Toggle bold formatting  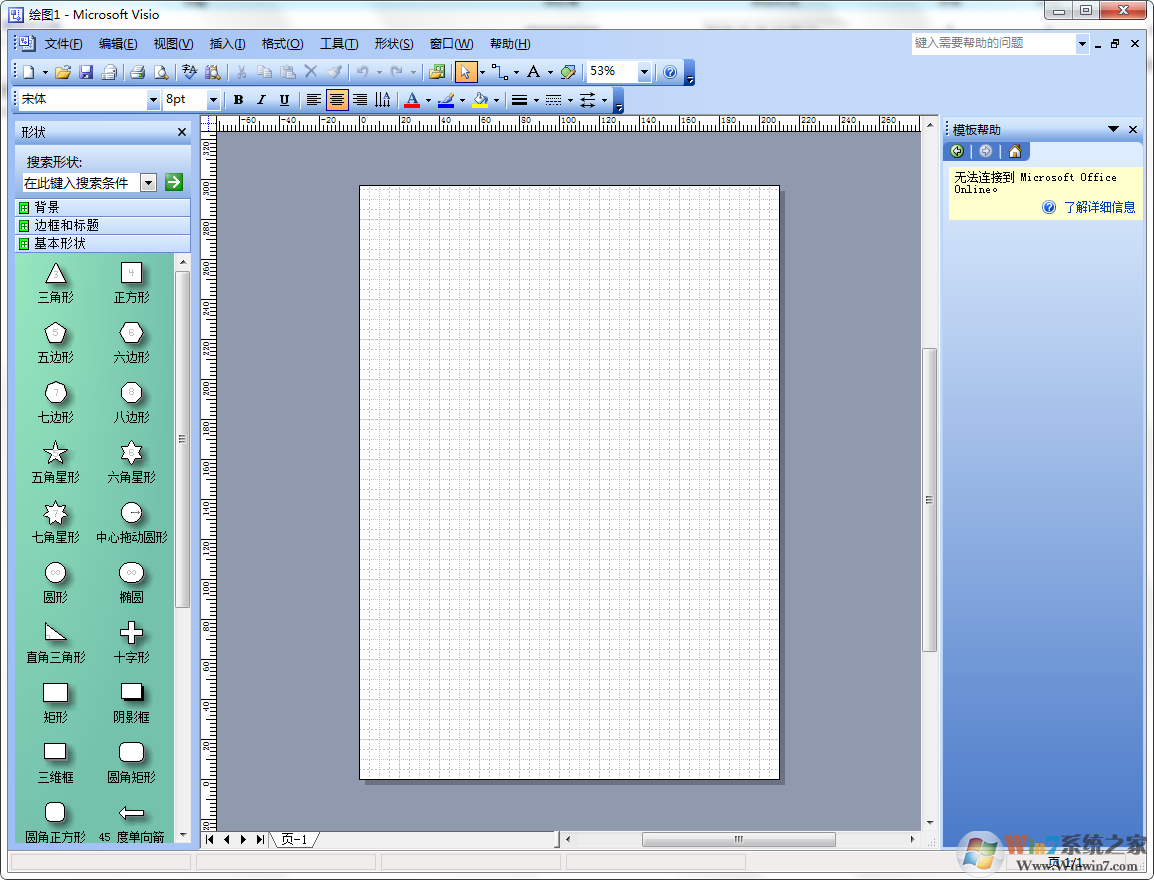(239, 99)
